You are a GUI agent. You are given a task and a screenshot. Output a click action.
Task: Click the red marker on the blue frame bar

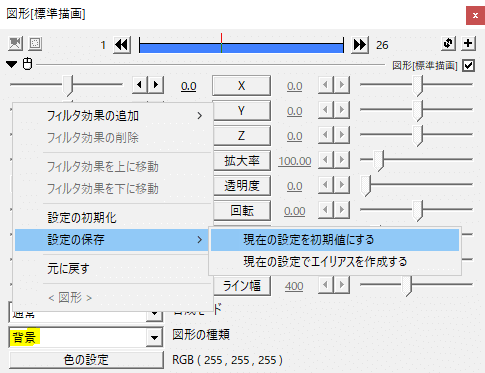[221, 43]
